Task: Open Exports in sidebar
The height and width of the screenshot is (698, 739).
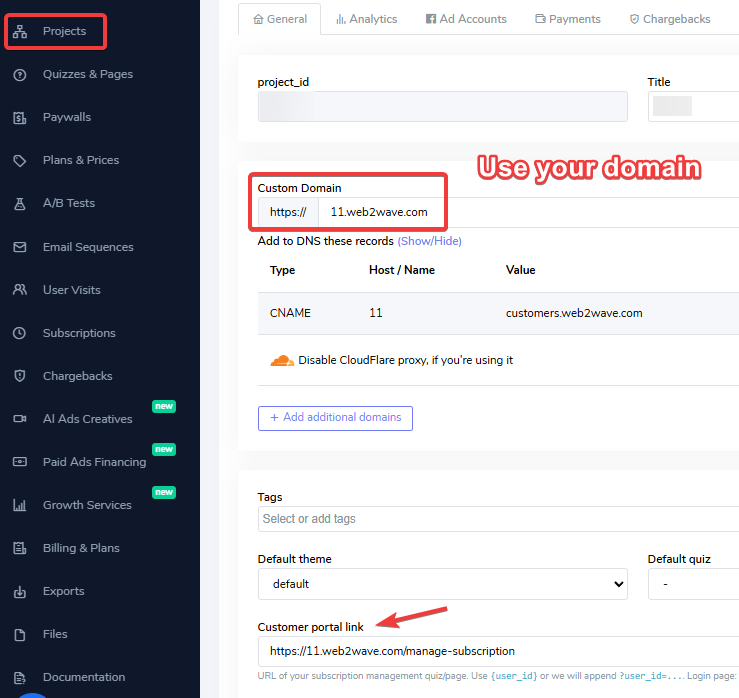Action: 64,591
